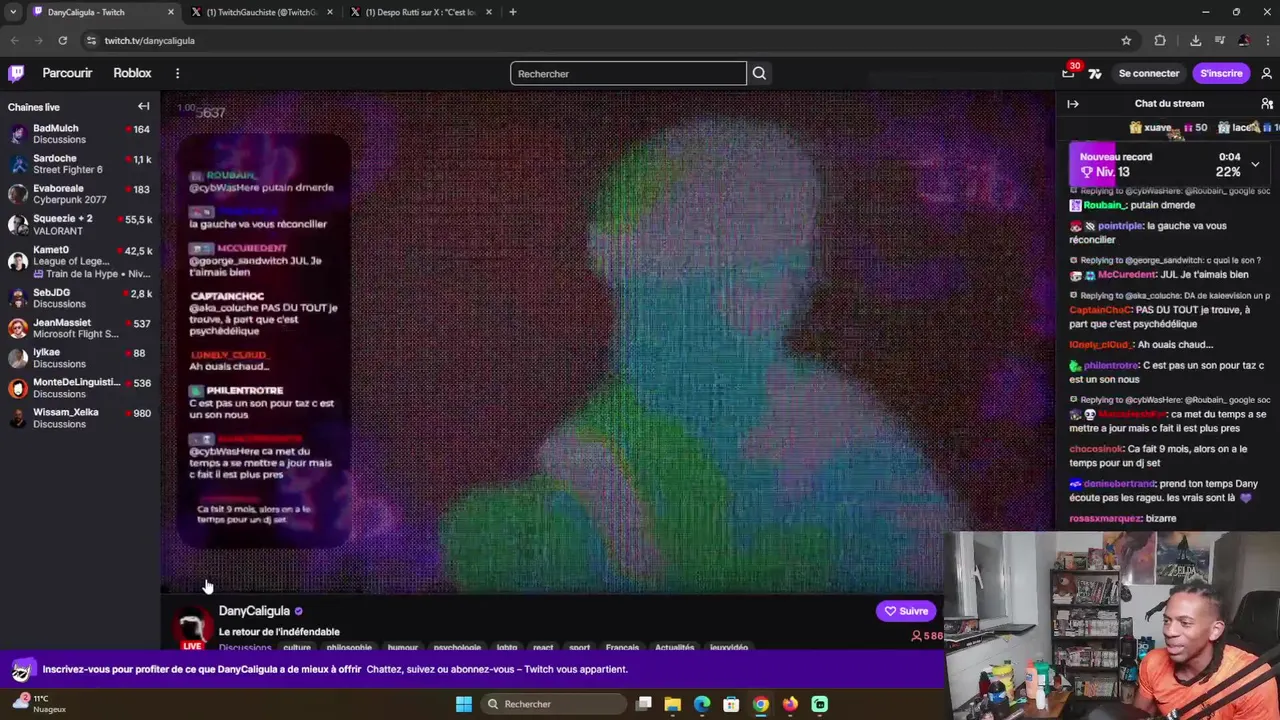
Task: Open the notifications inbox with 30 badge
Action: click(1068, 73)
